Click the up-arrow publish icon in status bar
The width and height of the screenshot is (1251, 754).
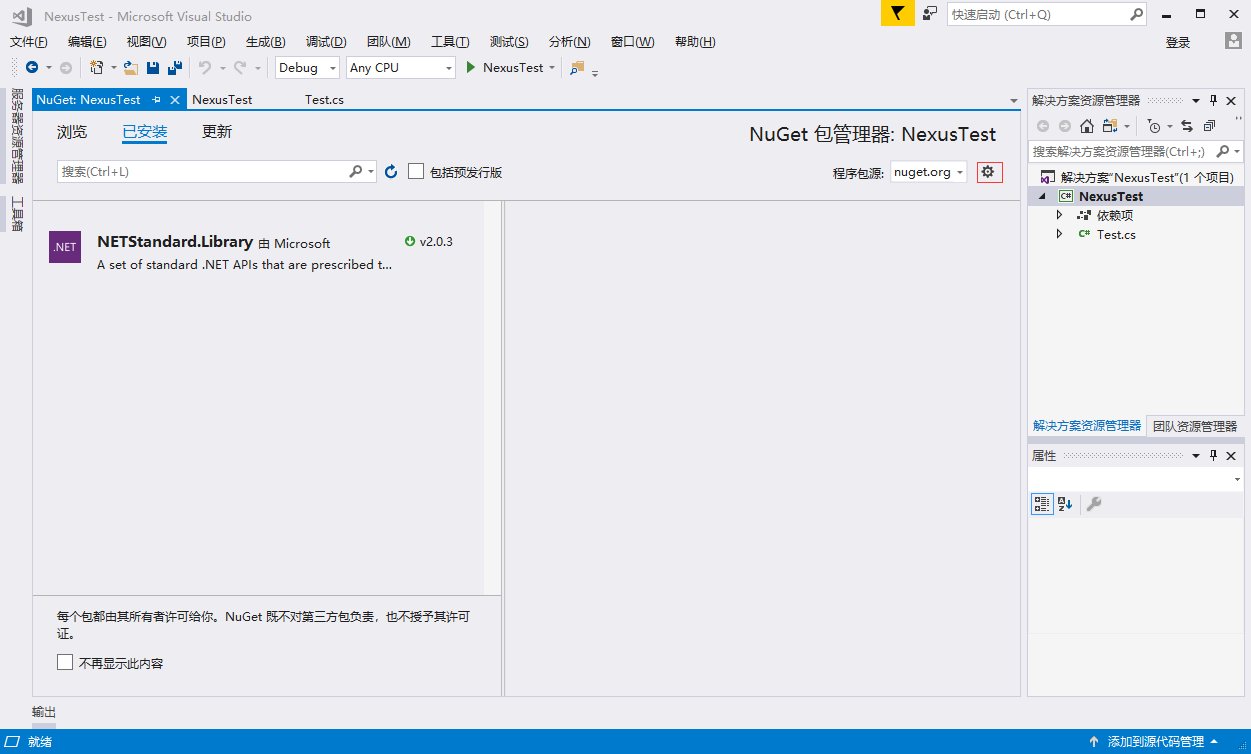point(1094,742)
